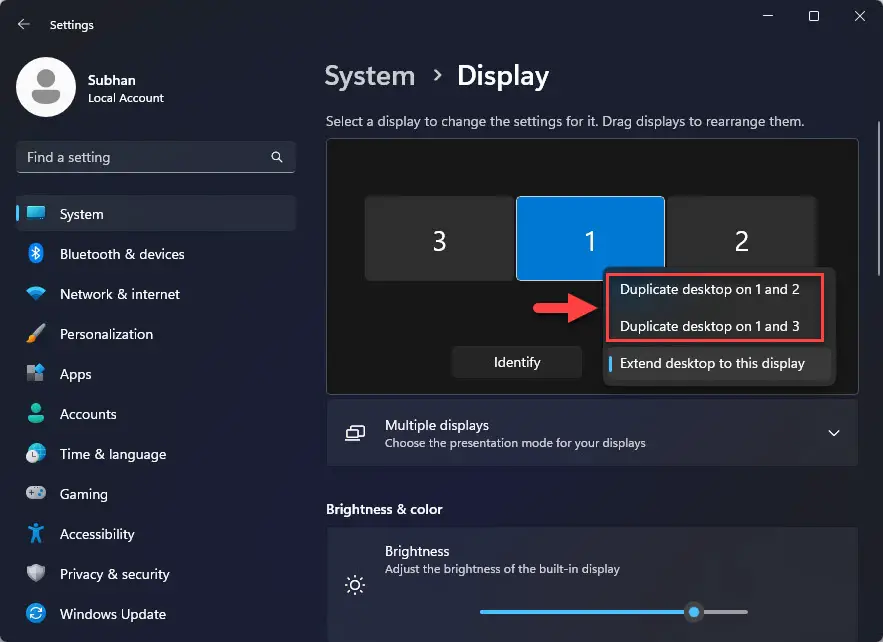Adjust the Brightness slider
Screen dimensions: 883x642
click(696, 611)
